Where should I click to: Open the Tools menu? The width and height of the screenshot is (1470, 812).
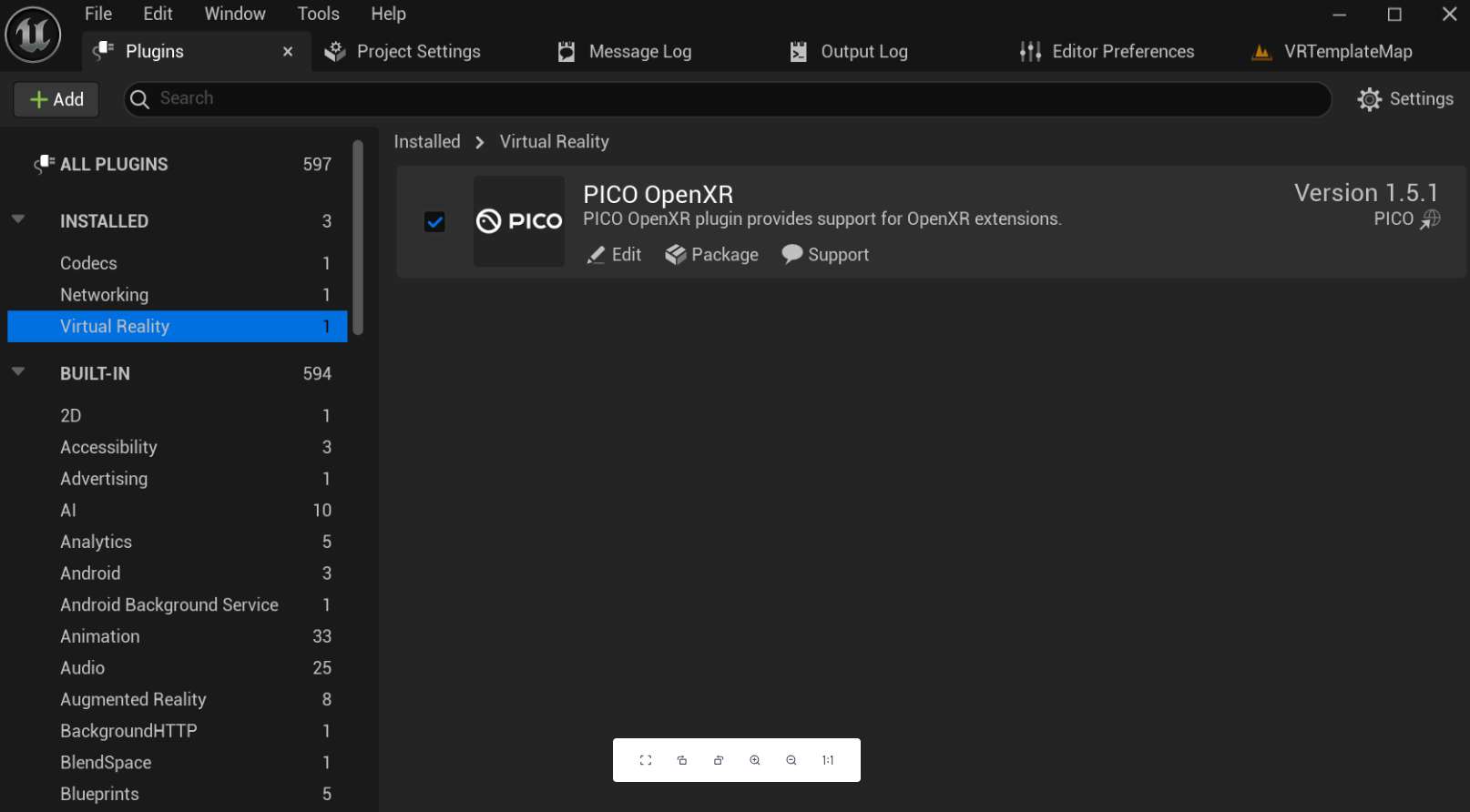point(319,14)
